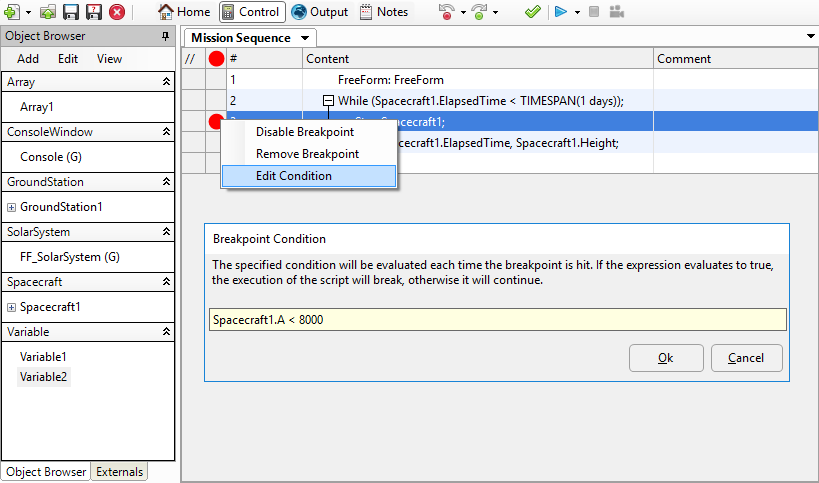819x483 pixels.
Task: Select the GroundStation1 object
Action: pos(61,207)
